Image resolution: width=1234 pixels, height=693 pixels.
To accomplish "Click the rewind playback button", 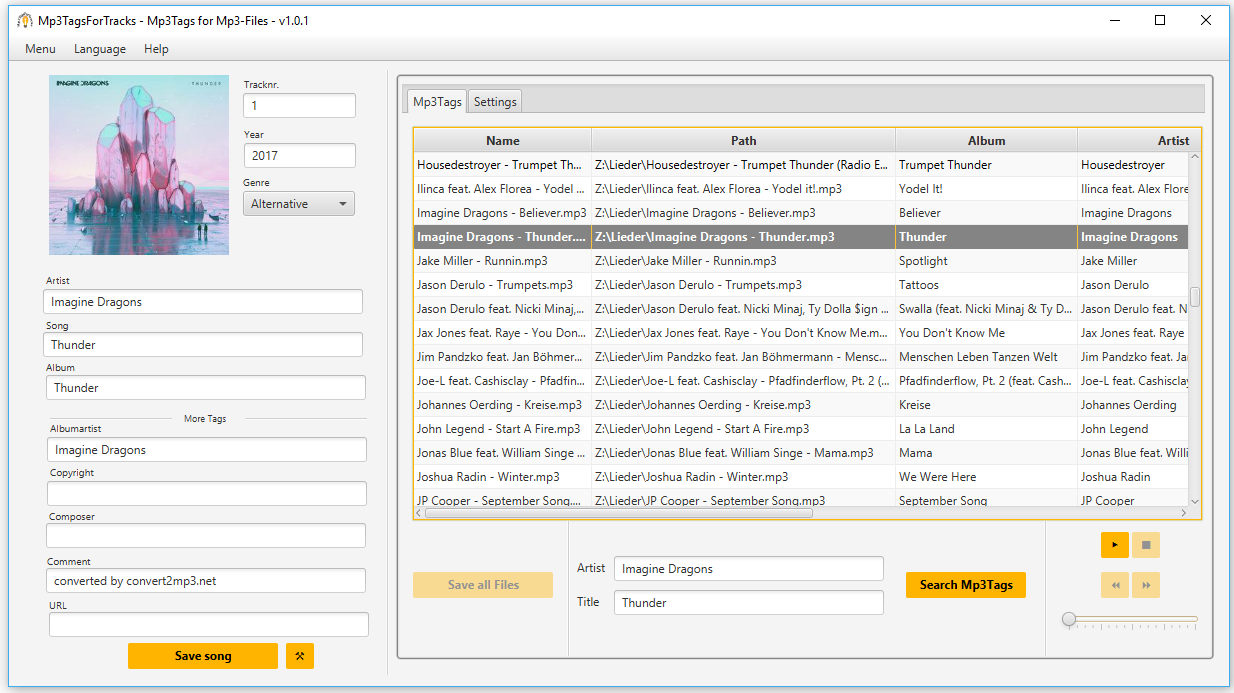I will point(1114,585).
